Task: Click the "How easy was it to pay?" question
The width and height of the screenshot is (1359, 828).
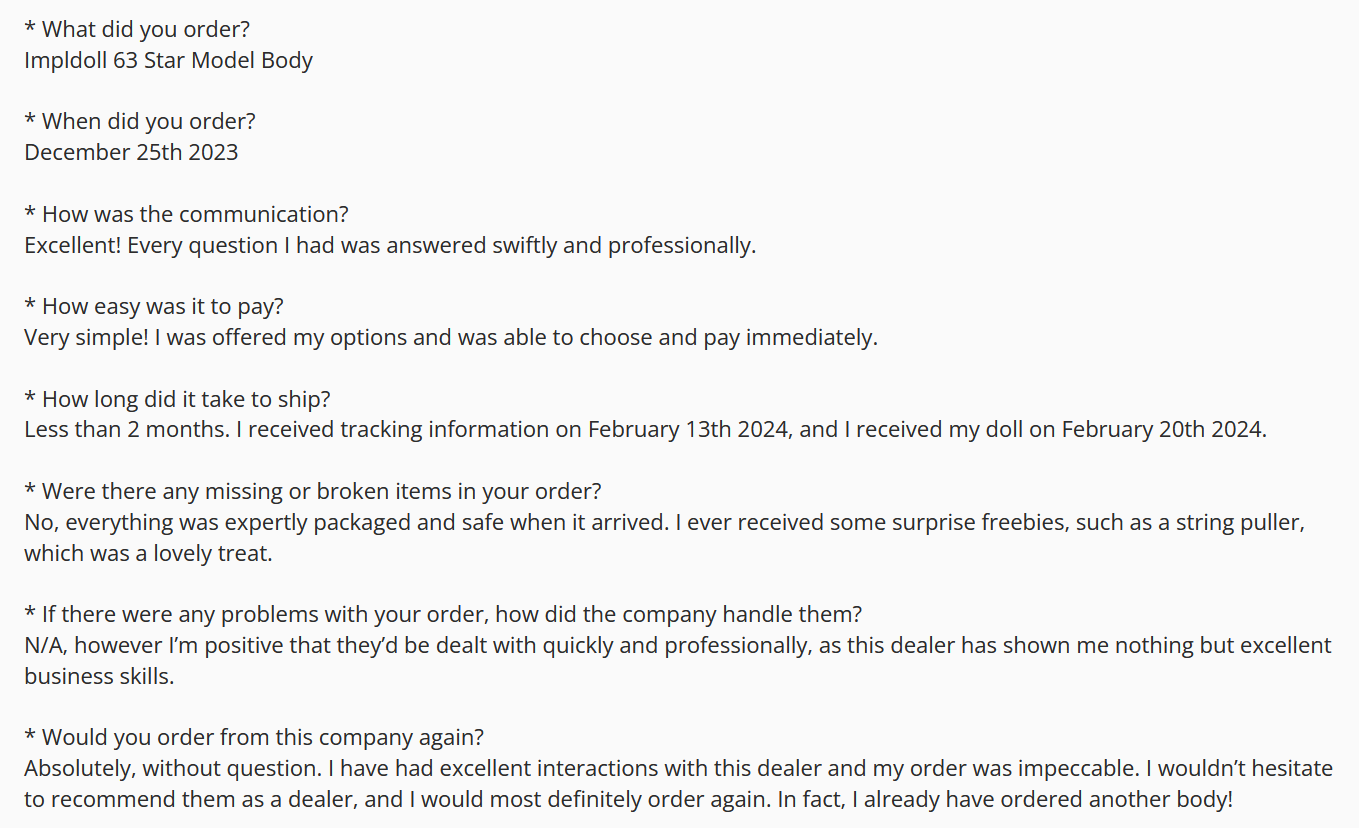Action: [155, 306]
